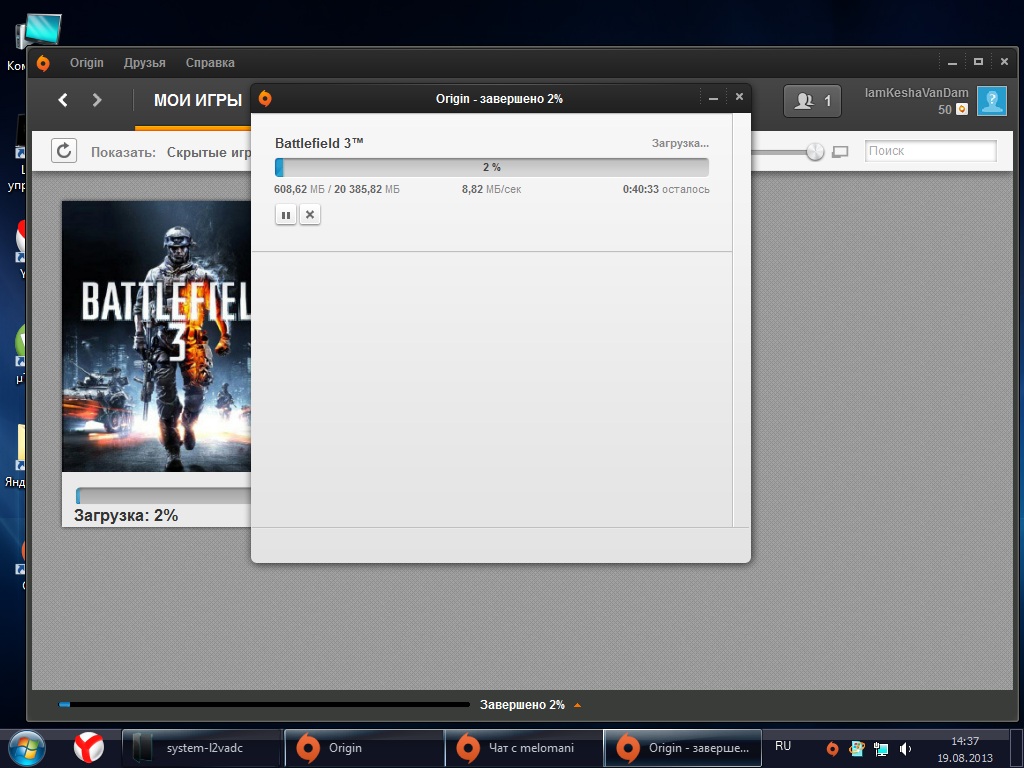Click the Battlefield 3 download progress bar
1024x768 pixels.
point(492,167)
